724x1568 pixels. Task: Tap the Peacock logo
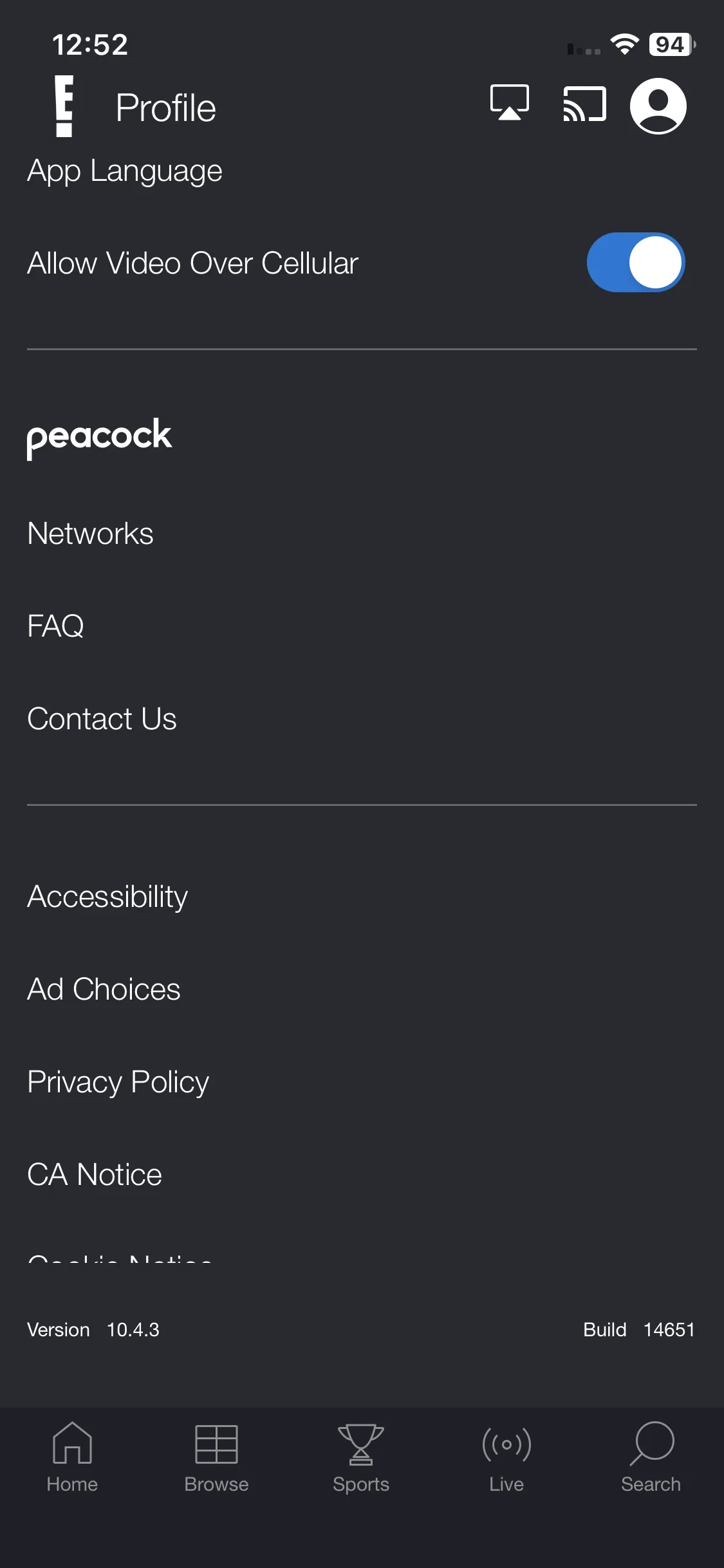99,438
